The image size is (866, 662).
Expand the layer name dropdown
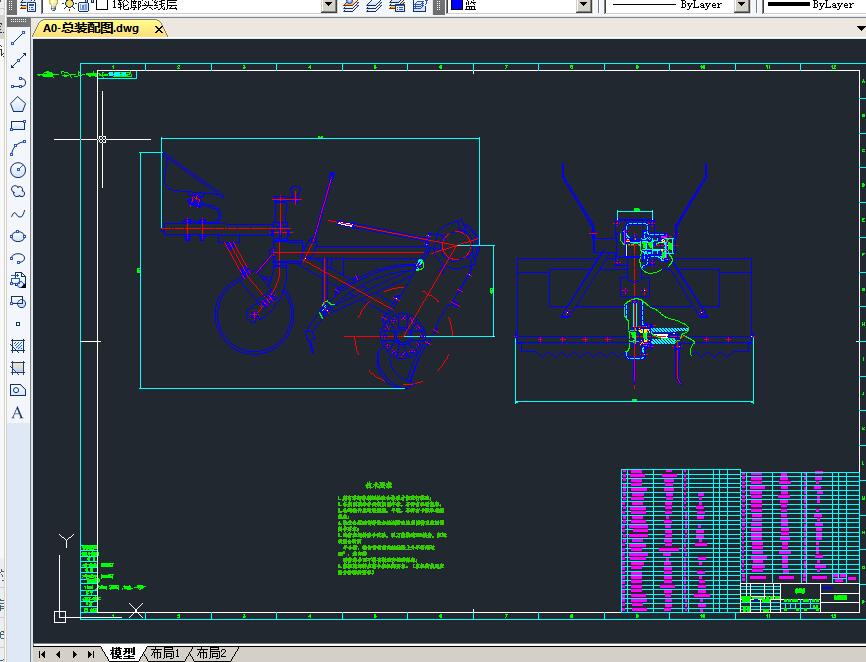tap(329, 5)
